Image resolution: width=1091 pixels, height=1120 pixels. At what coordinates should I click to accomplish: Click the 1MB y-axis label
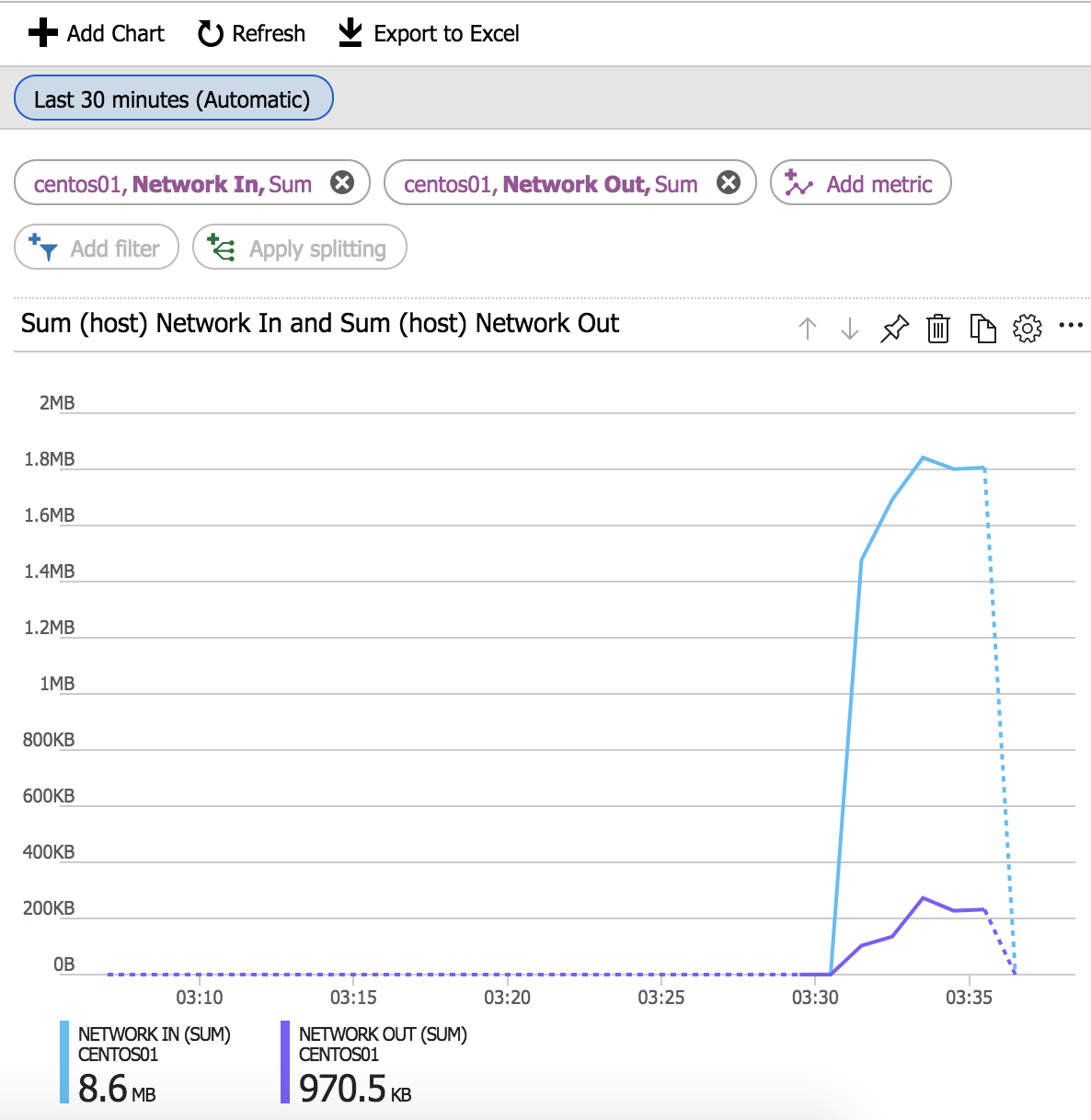57,684
